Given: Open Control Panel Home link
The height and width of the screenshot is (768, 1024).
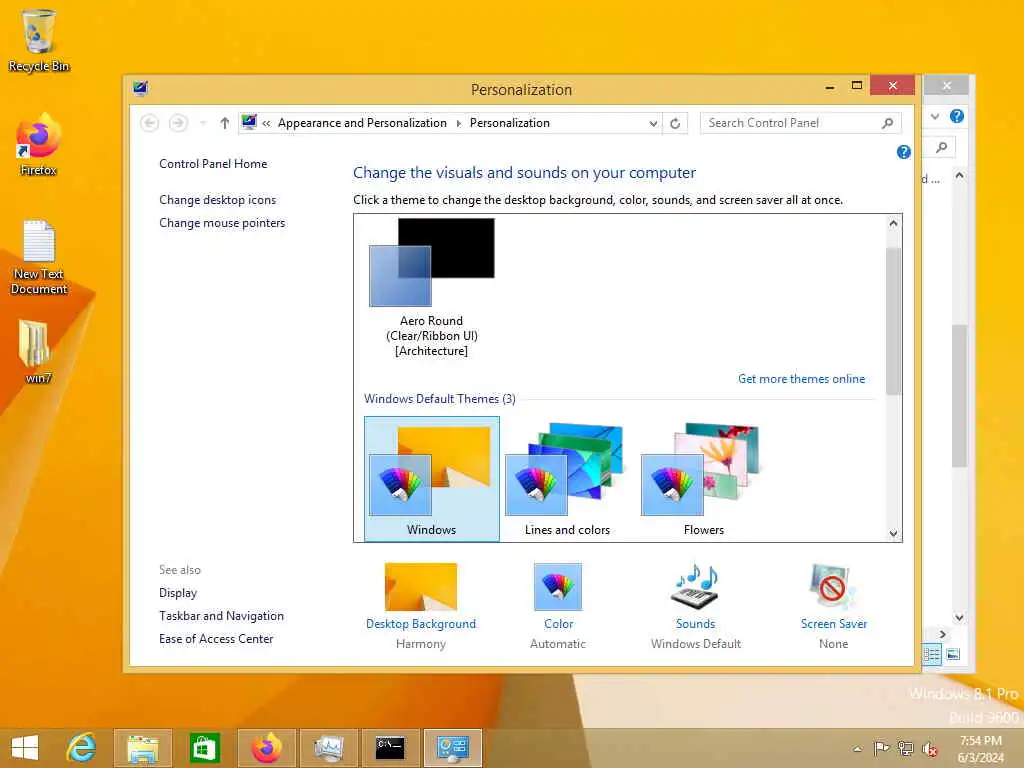Looking at the screenshot, I should [213, 164].
